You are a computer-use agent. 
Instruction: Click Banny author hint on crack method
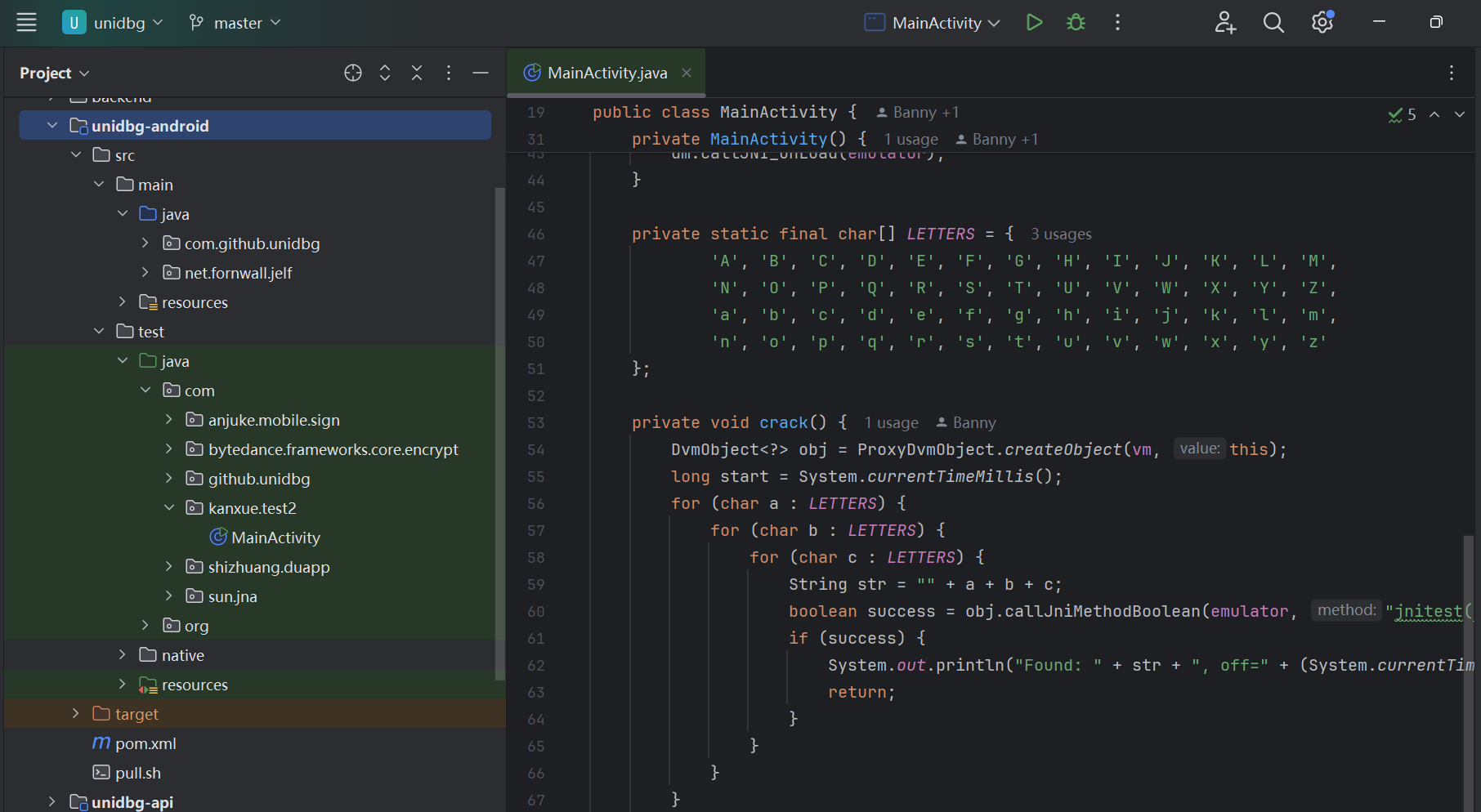click(966, 423)
